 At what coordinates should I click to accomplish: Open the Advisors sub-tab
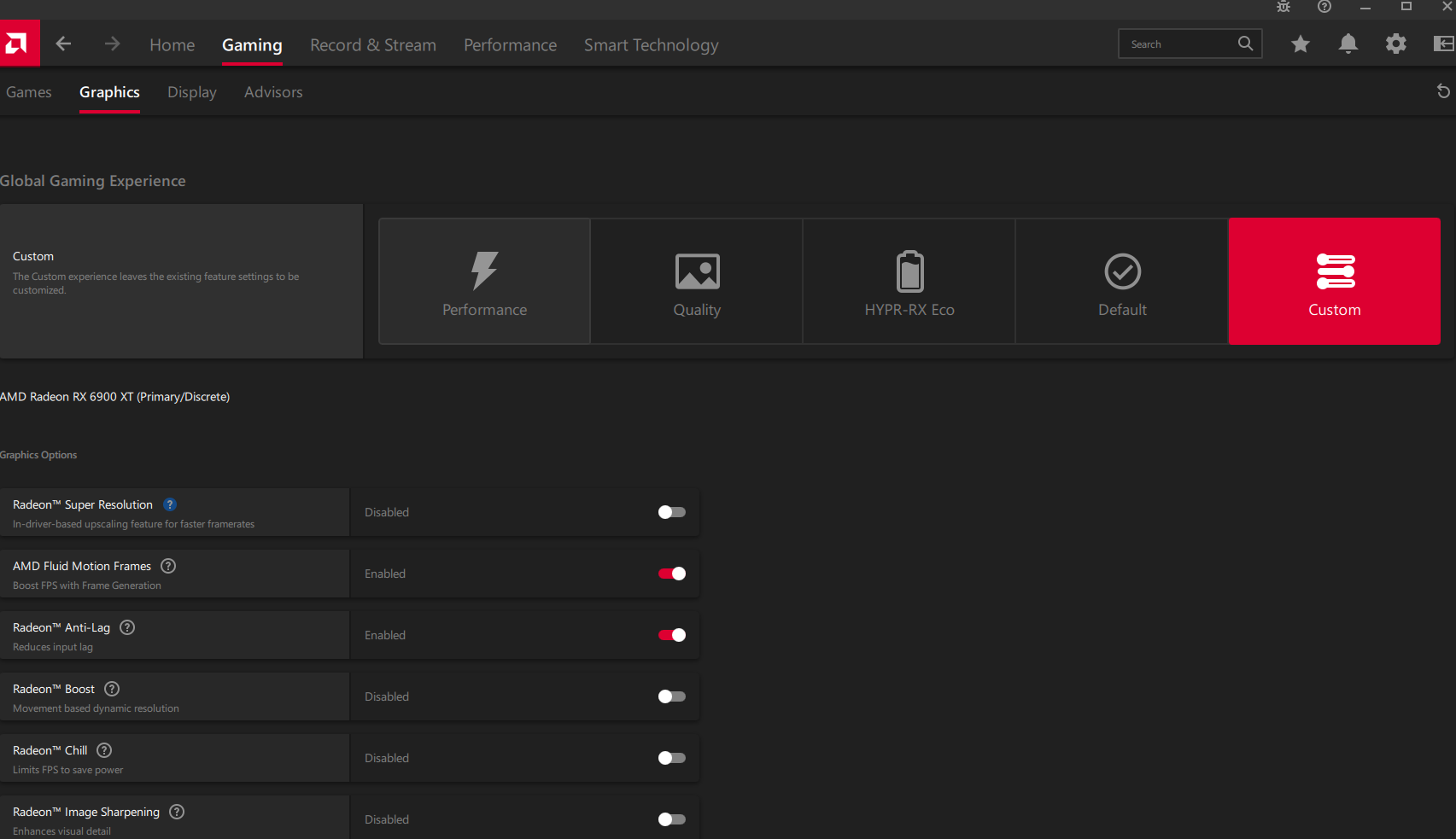pos(273,91)
